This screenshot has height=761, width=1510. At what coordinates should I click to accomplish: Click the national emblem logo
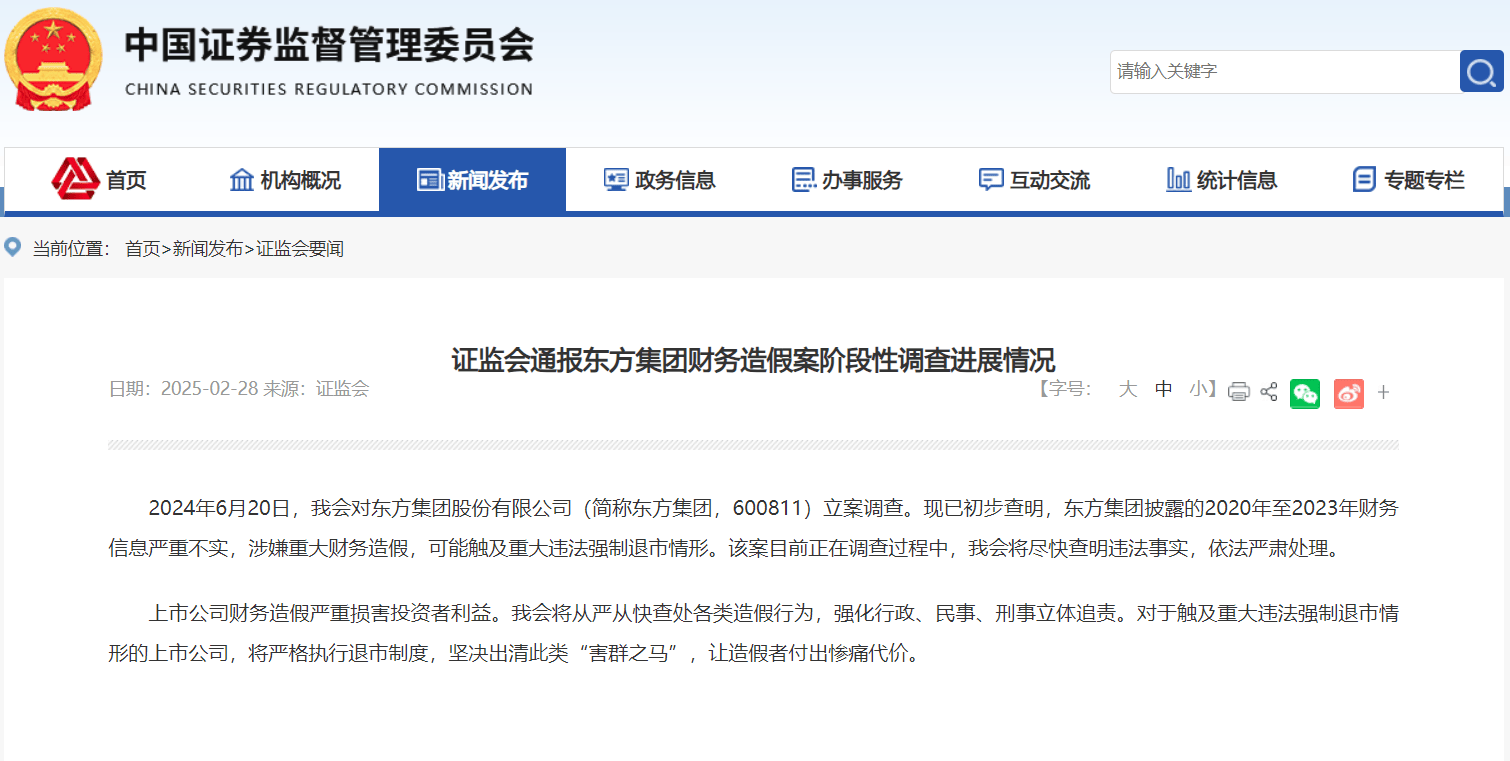53,58
